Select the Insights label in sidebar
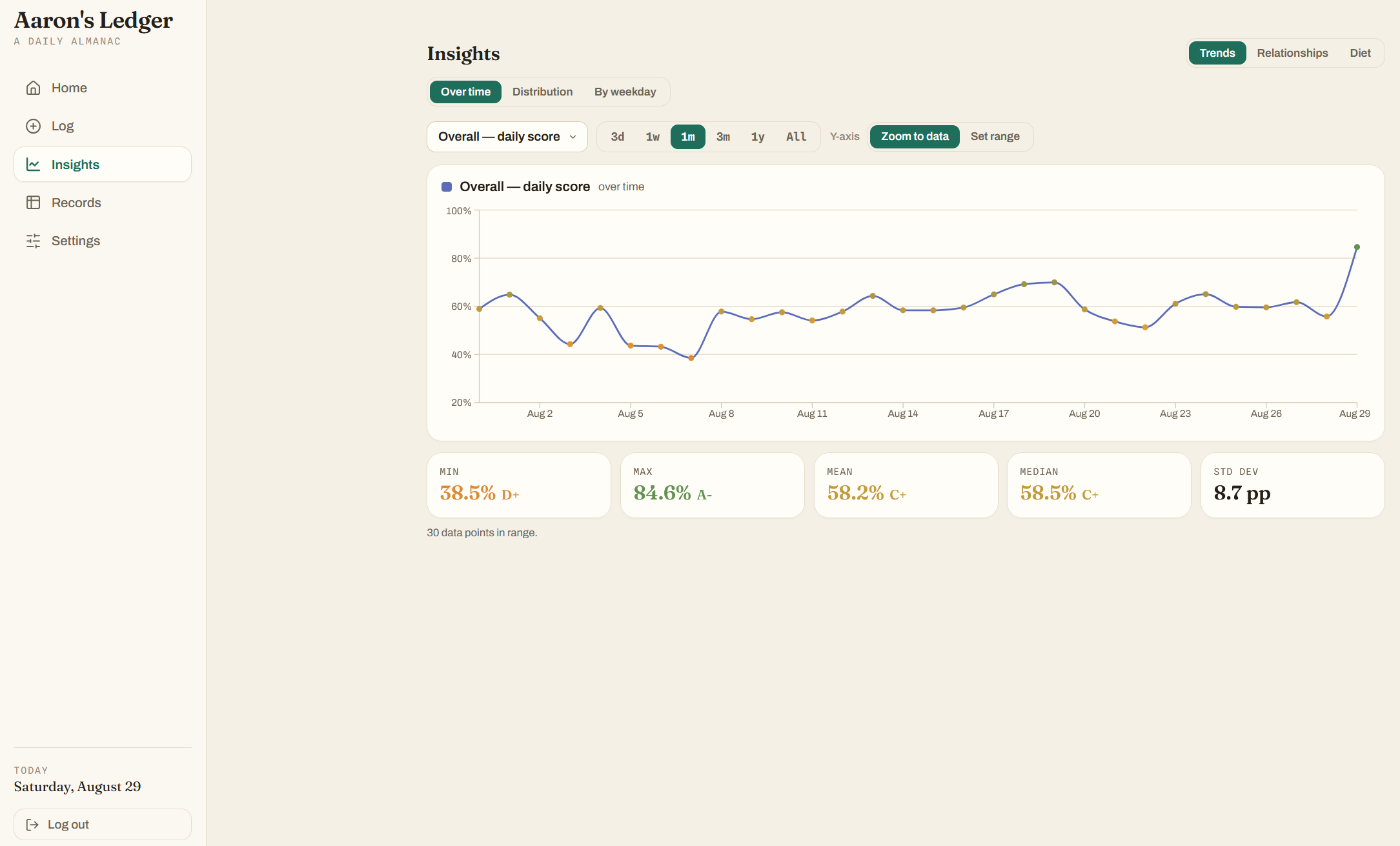Screen dimensions: 1400x846 (x=76, y=165)
